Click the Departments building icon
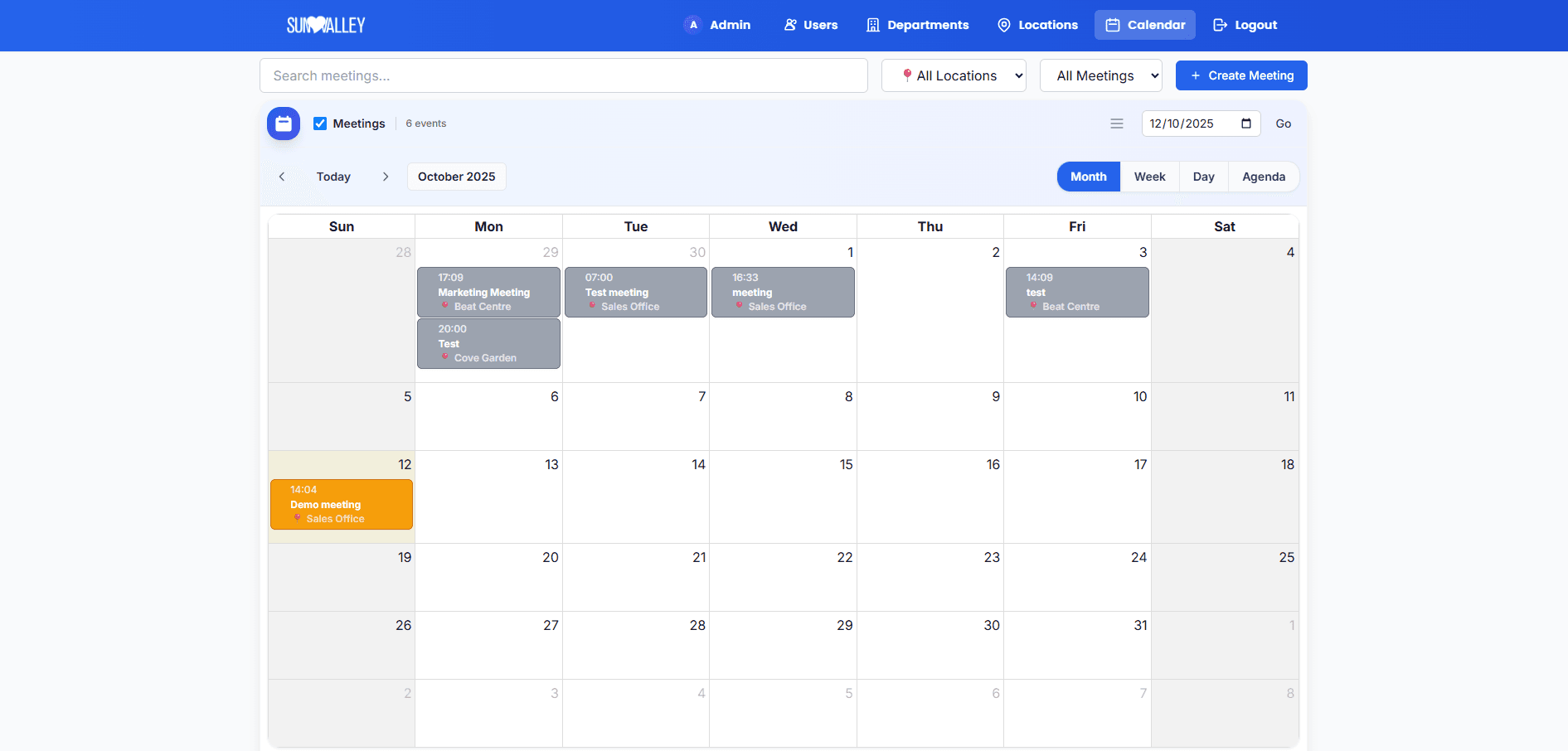This screenshot has width=1568, height=751. [873, 25]
